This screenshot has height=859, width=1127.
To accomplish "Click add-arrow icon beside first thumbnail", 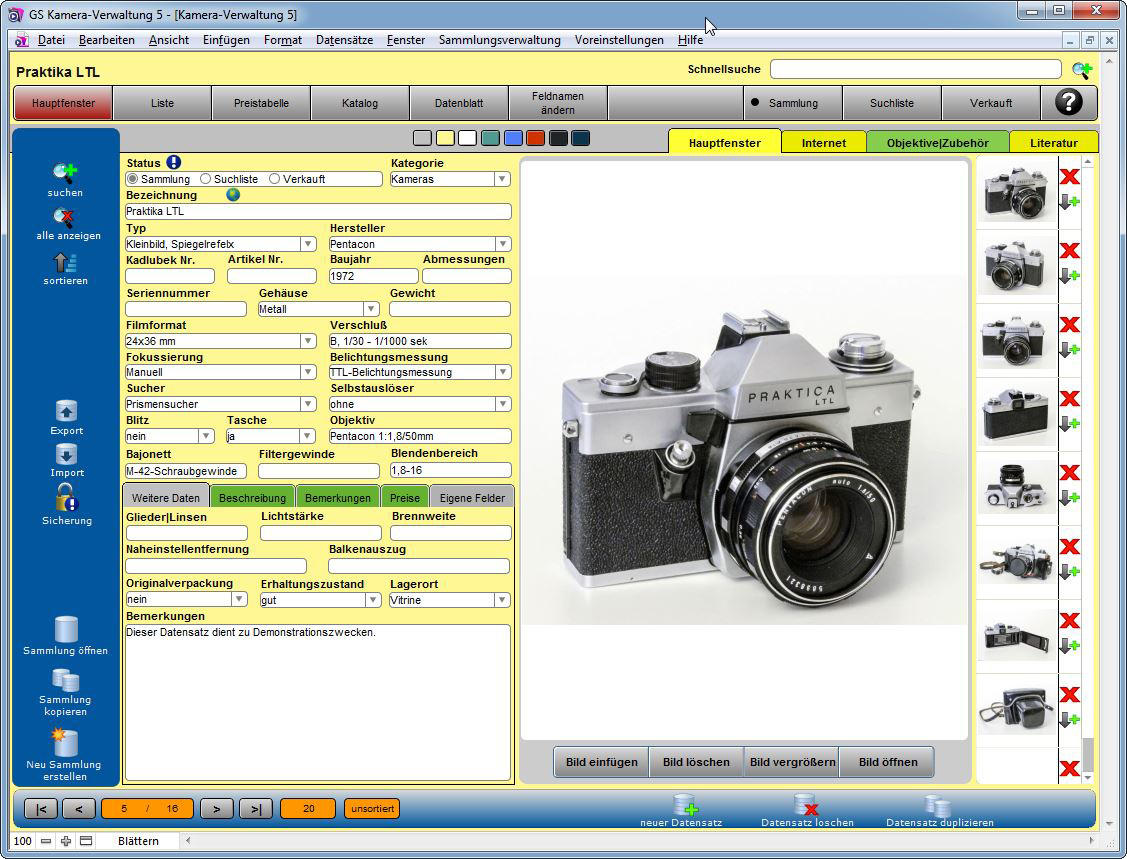I will coord(1070,202).
